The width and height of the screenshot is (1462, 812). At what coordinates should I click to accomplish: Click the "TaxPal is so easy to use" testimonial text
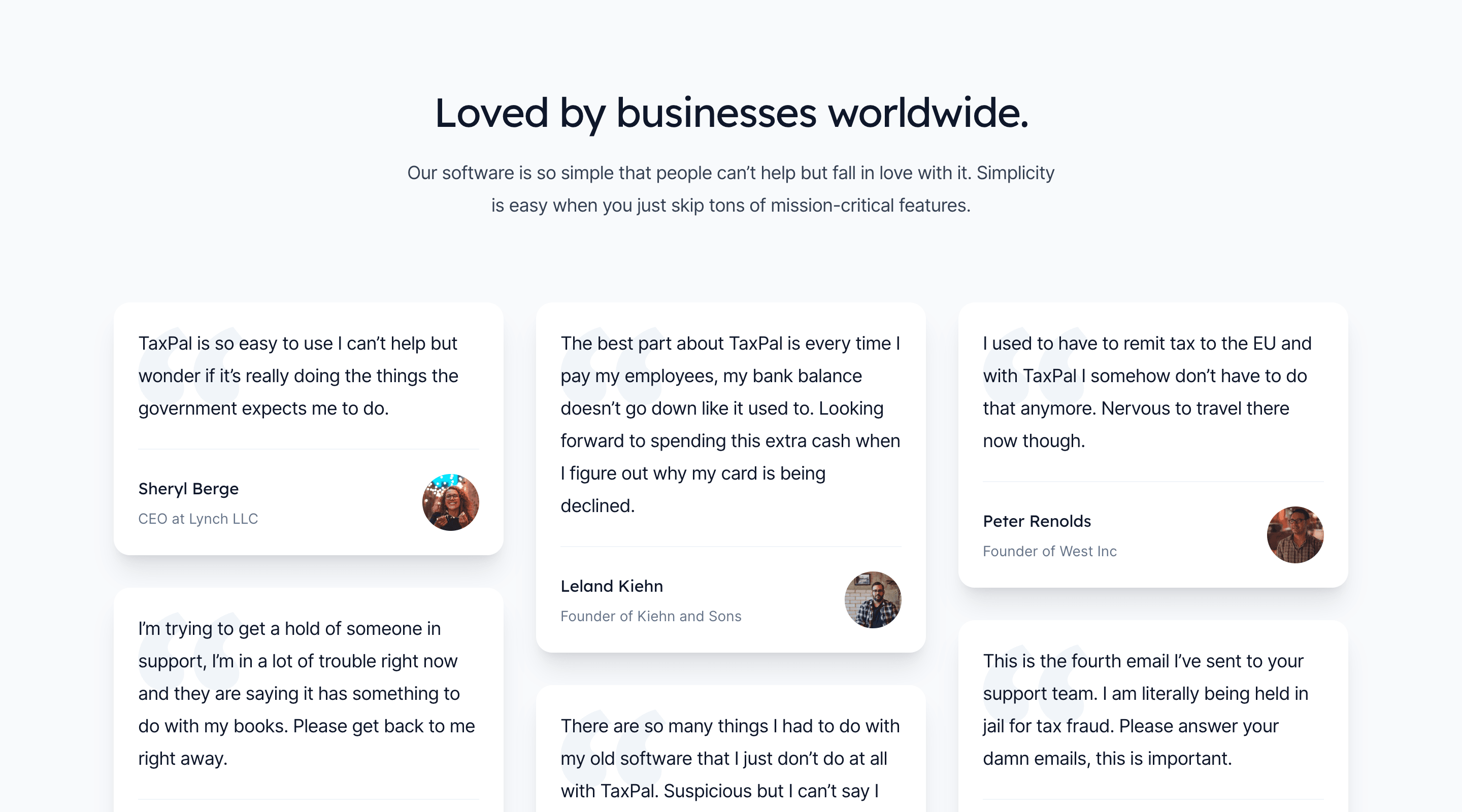[298, 376]
